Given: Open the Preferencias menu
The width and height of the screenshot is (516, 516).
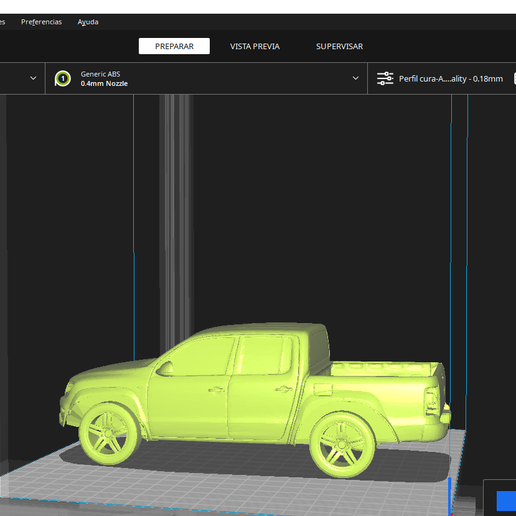Looking at the screenshot, I should 41,22.
